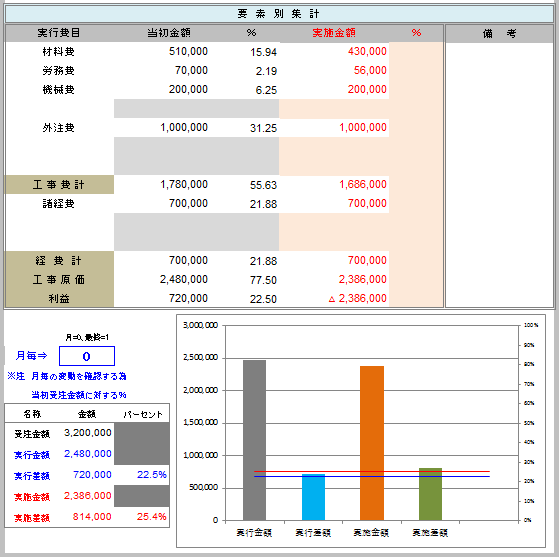This screenshot has width=559, height=557.
Task: Click the black 200,000 in 機械費 row
Action: pos(188,89)
